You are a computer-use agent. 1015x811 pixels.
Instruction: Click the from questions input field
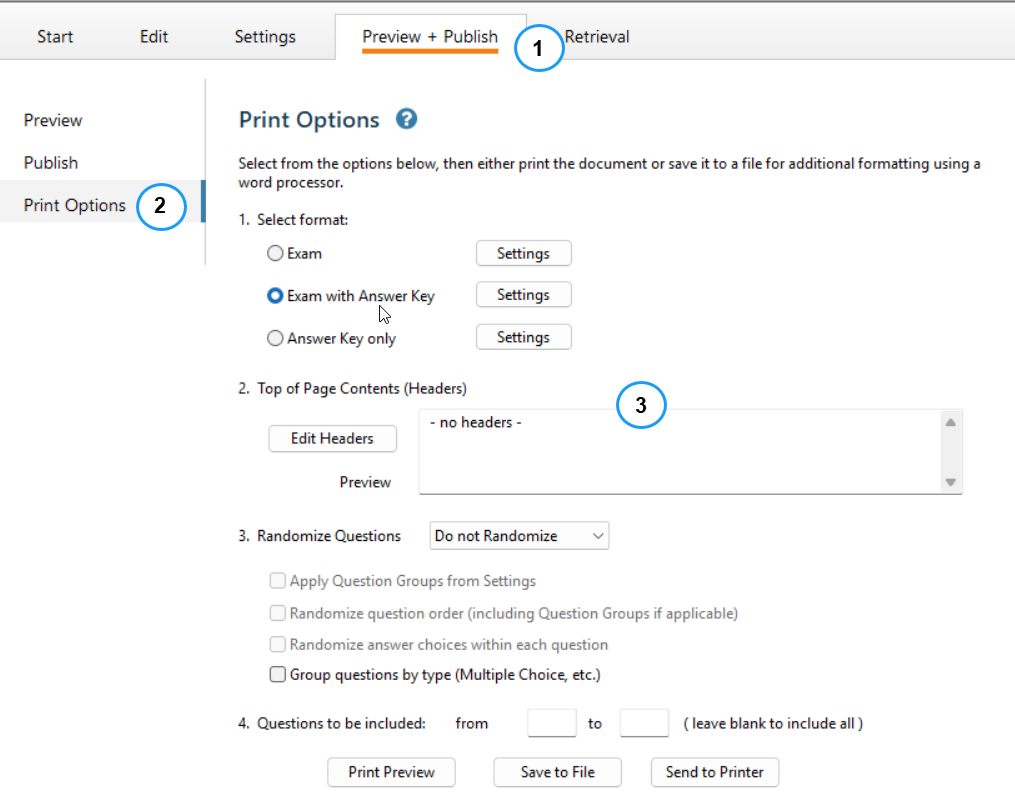(x=551, y=722)
